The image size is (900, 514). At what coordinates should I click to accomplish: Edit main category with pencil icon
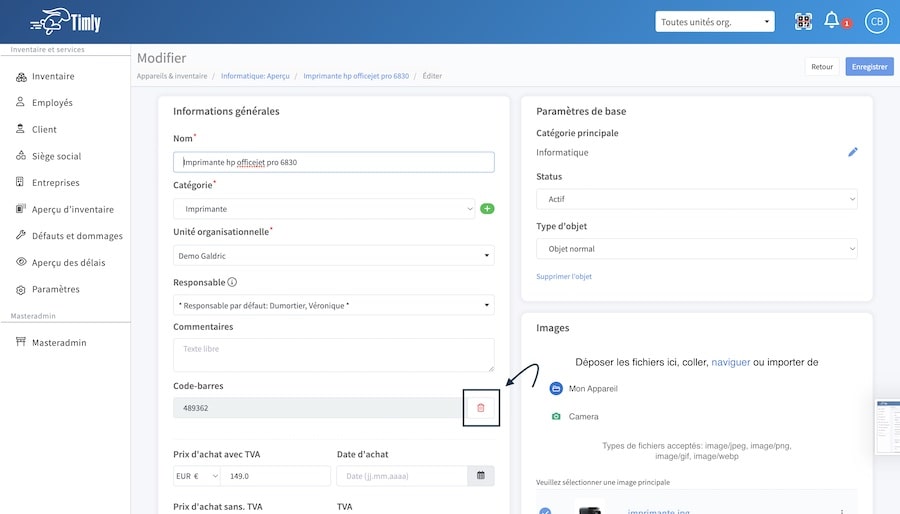coord(852,152)
